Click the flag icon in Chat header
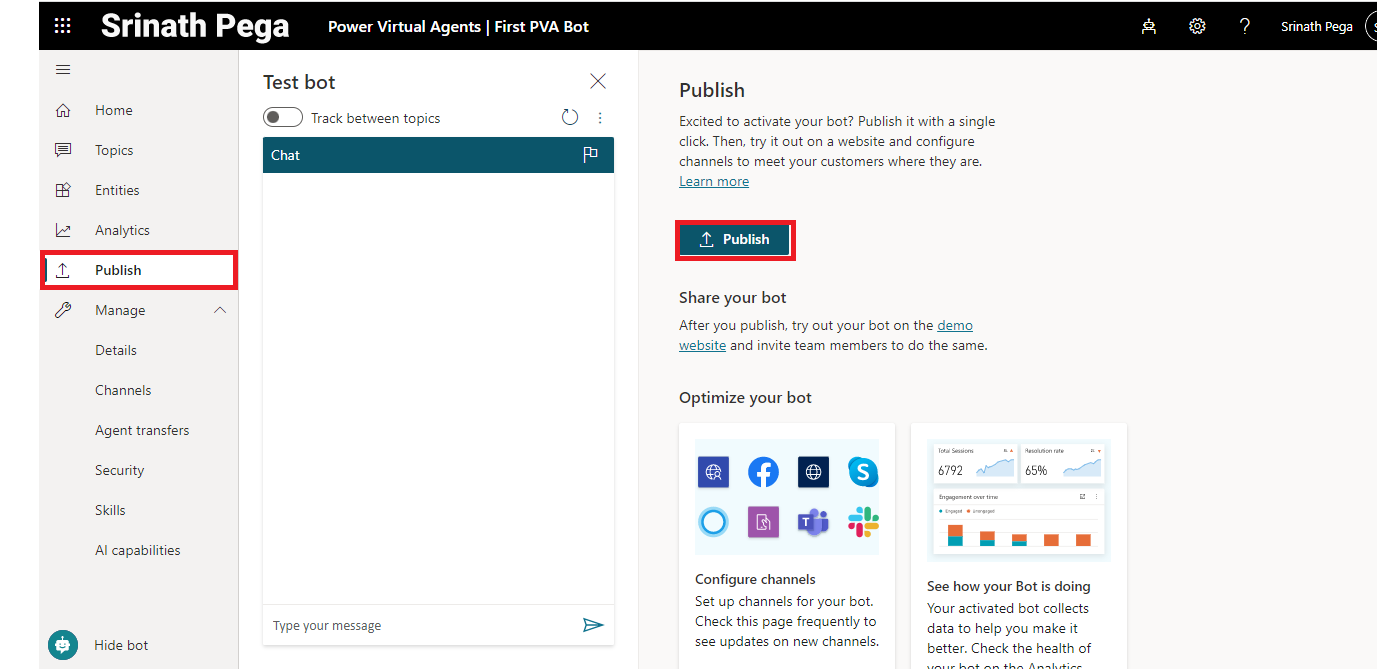The image size is (1377, 671). click(590, 155)
